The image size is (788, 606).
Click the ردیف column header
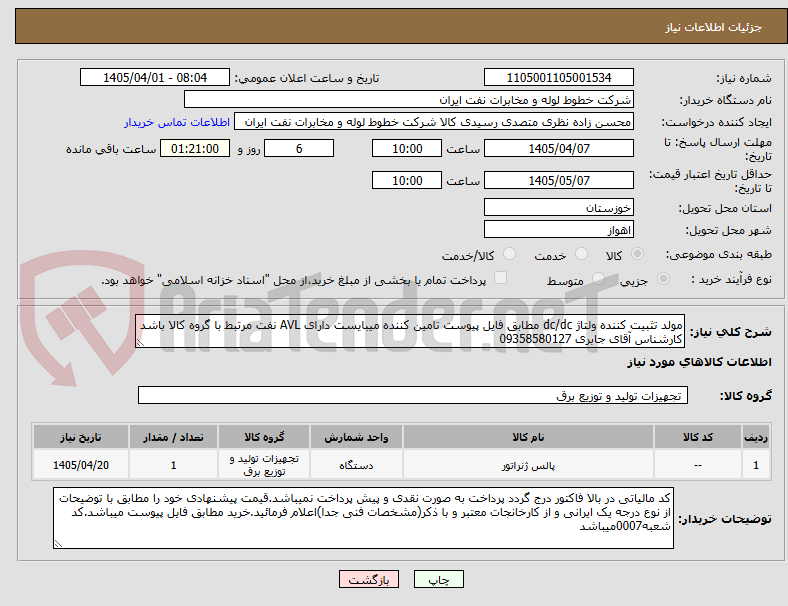[756, 437]
